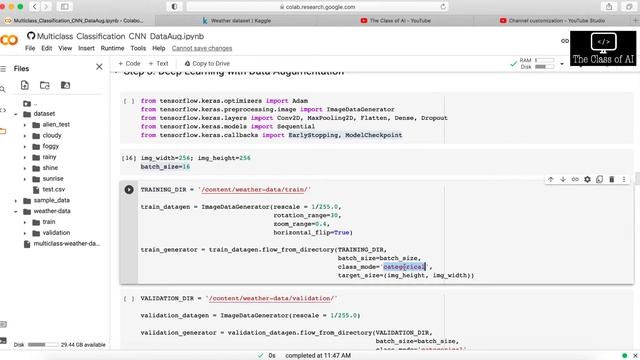640x360 pixels.
Task: Open the table of contents sidebar icon
Action: (x=3, y=69)
